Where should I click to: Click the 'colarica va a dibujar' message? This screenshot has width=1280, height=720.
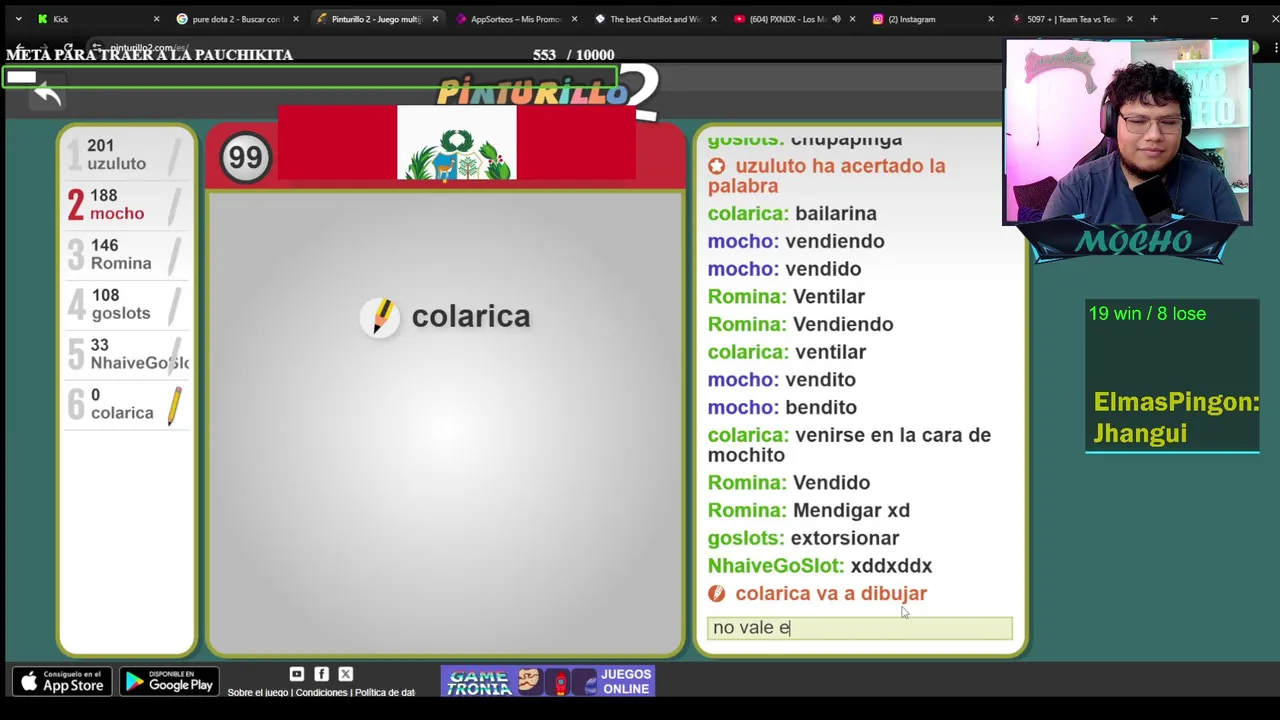pyautogui.click(x=831, y=593)
